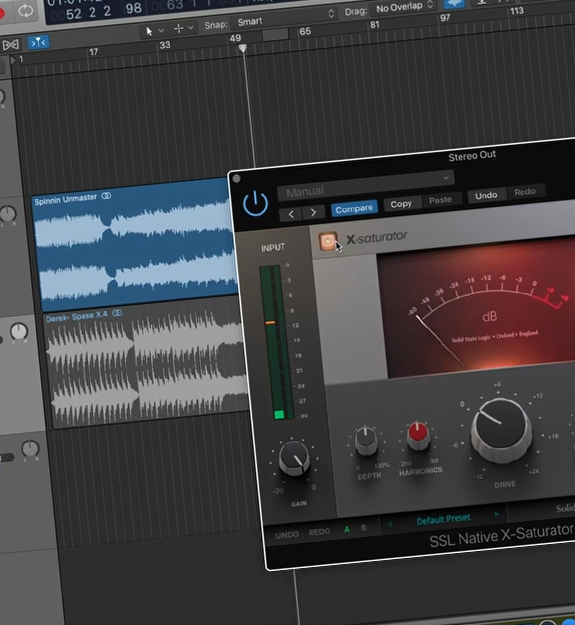This screenshot has height=625, width=575.
Task: Click the Stereo Out window title
Action: click(472, 156)
